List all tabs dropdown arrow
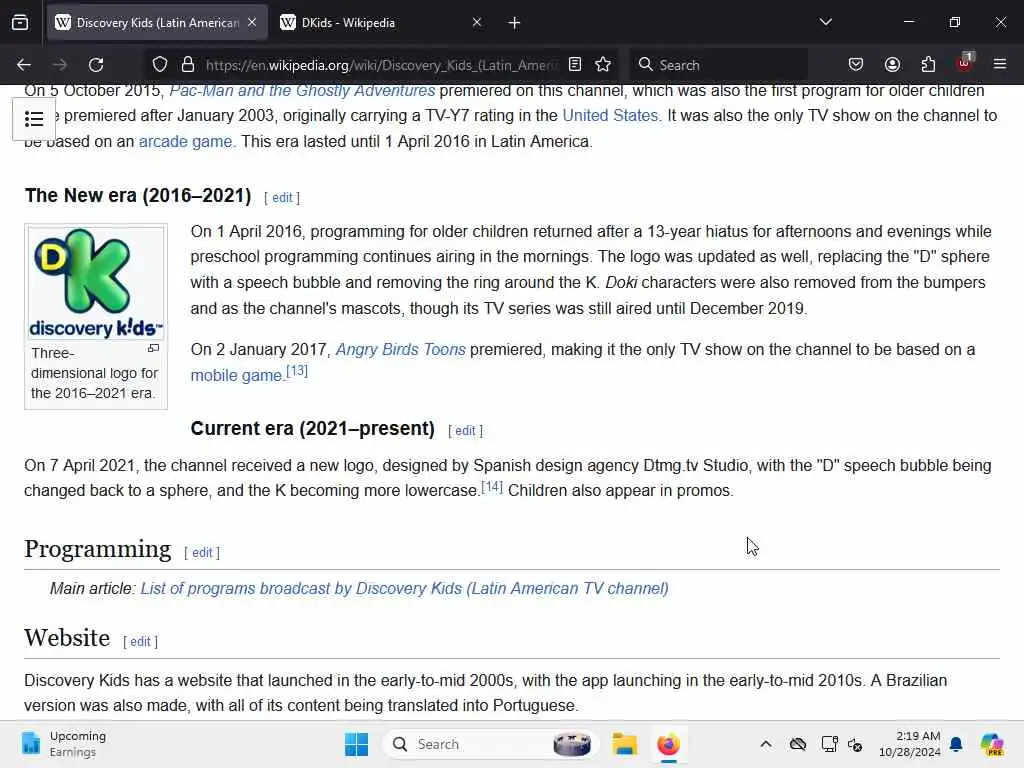This screenshot has height=768, width=1024. pyautogui.click(x=825, y=22)
